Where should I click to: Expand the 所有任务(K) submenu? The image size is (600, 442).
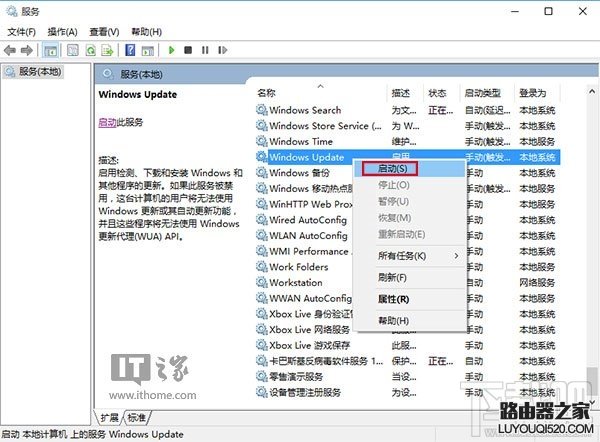point(409,256)
